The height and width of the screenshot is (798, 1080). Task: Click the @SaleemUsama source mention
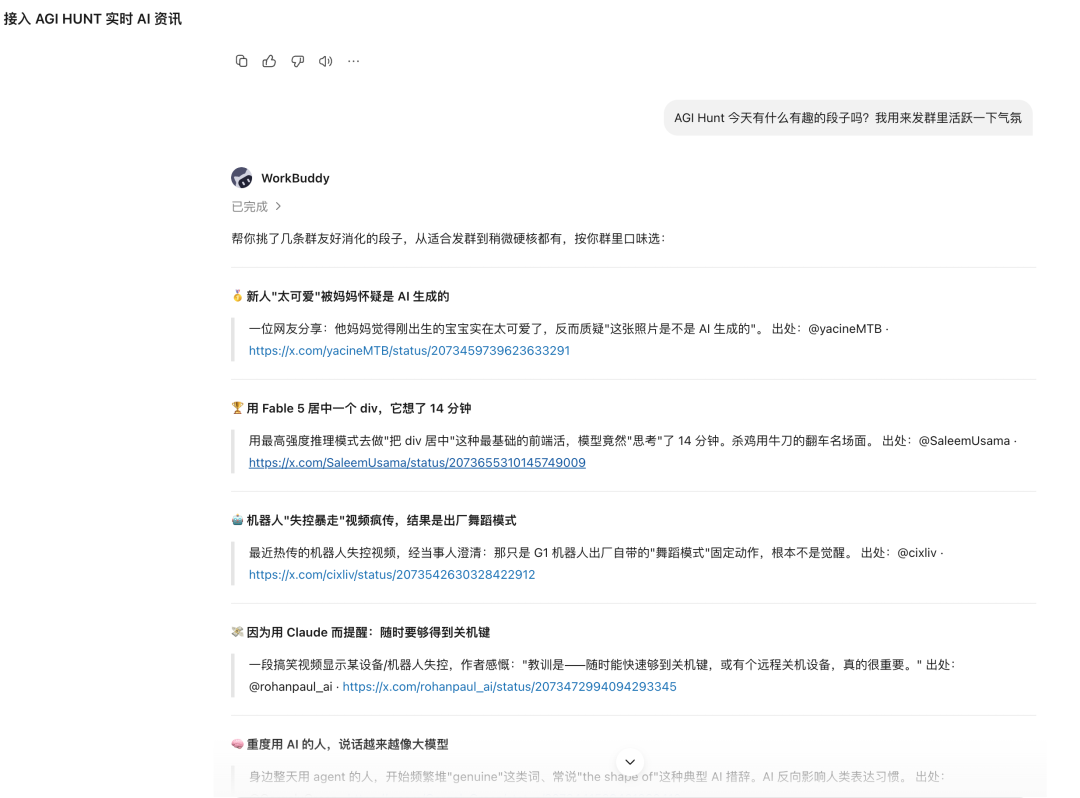point(964,441)
